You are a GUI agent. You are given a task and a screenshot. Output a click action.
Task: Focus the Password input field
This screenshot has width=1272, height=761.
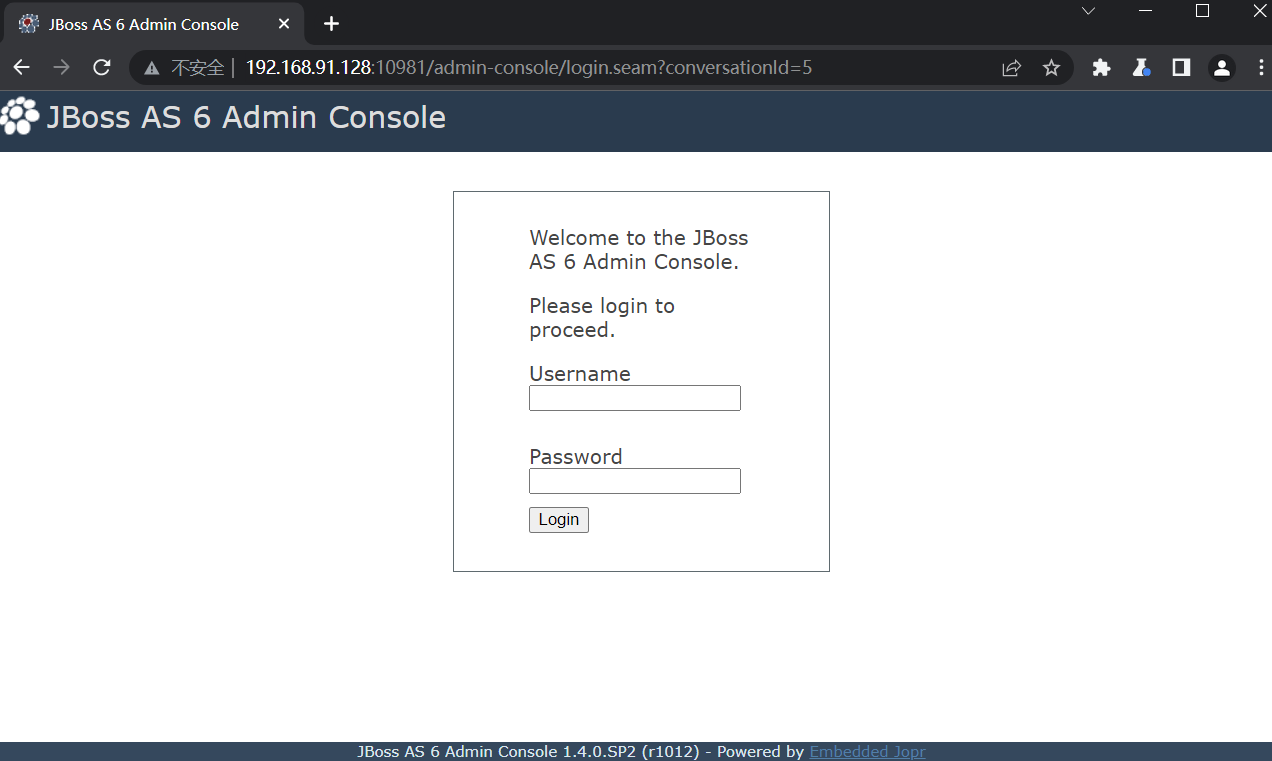pos(635,481)
